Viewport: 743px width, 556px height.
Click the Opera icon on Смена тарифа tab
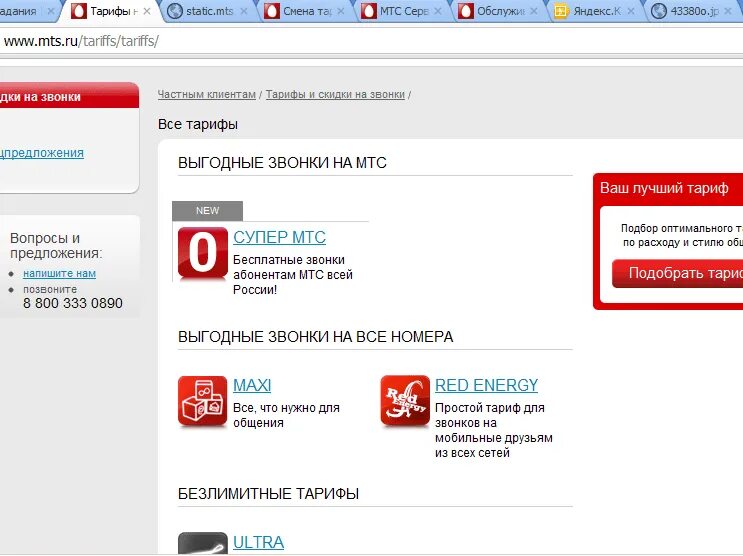(x=272, y=11)
